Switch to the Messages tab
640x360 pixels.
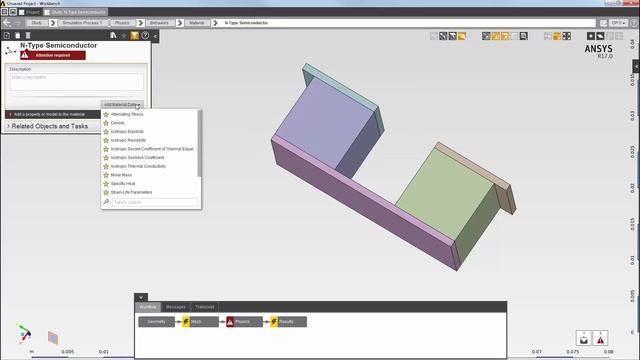[176, 307]
